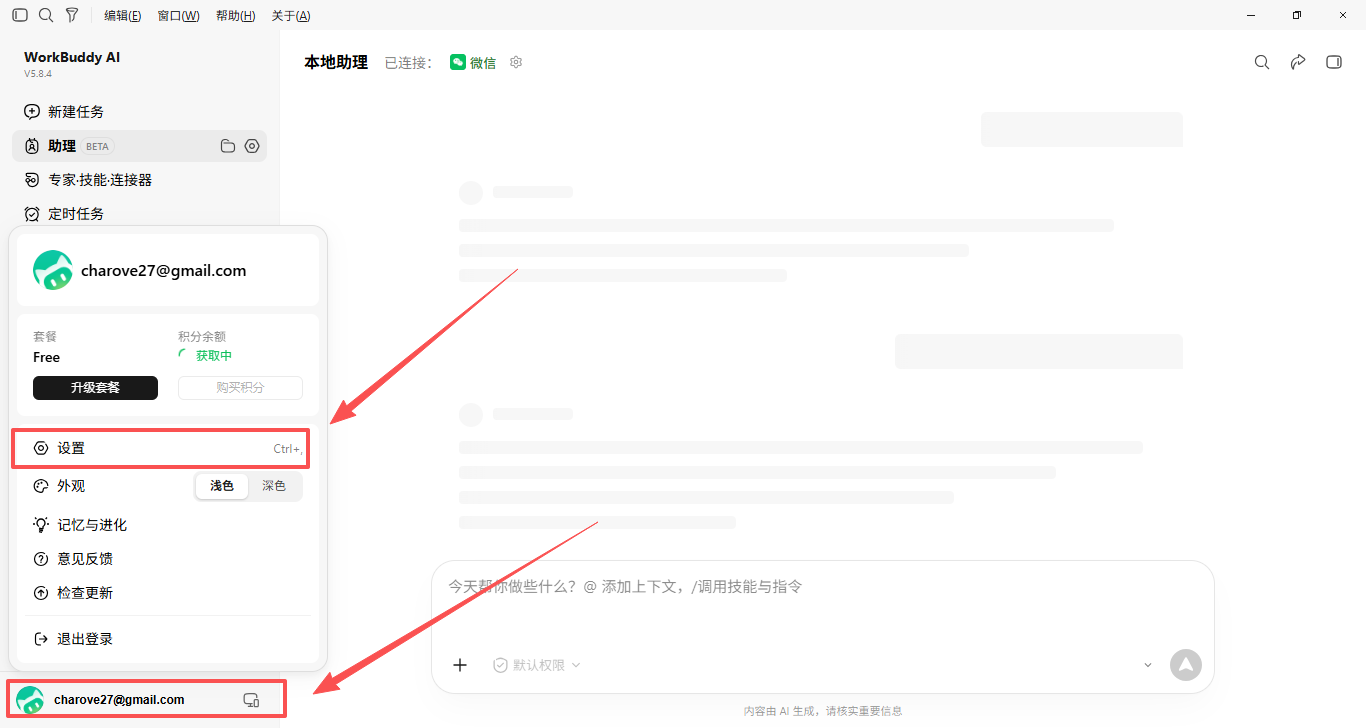Open the 默认权限 dropdown

[x=537, y=665]
